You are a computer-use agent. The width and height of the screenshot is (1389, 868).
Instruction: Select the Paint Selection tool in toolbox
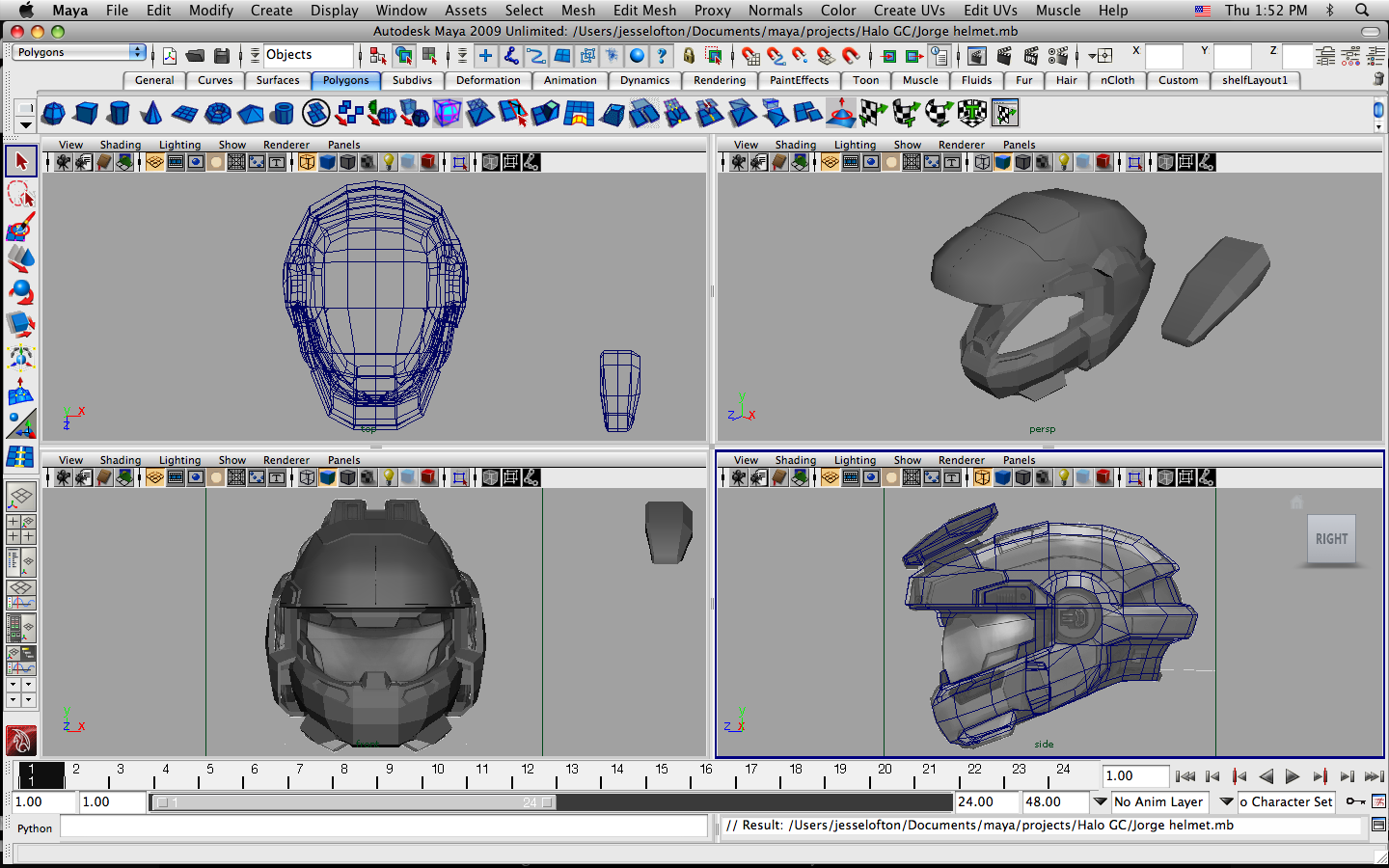click(x=21, y=227)
